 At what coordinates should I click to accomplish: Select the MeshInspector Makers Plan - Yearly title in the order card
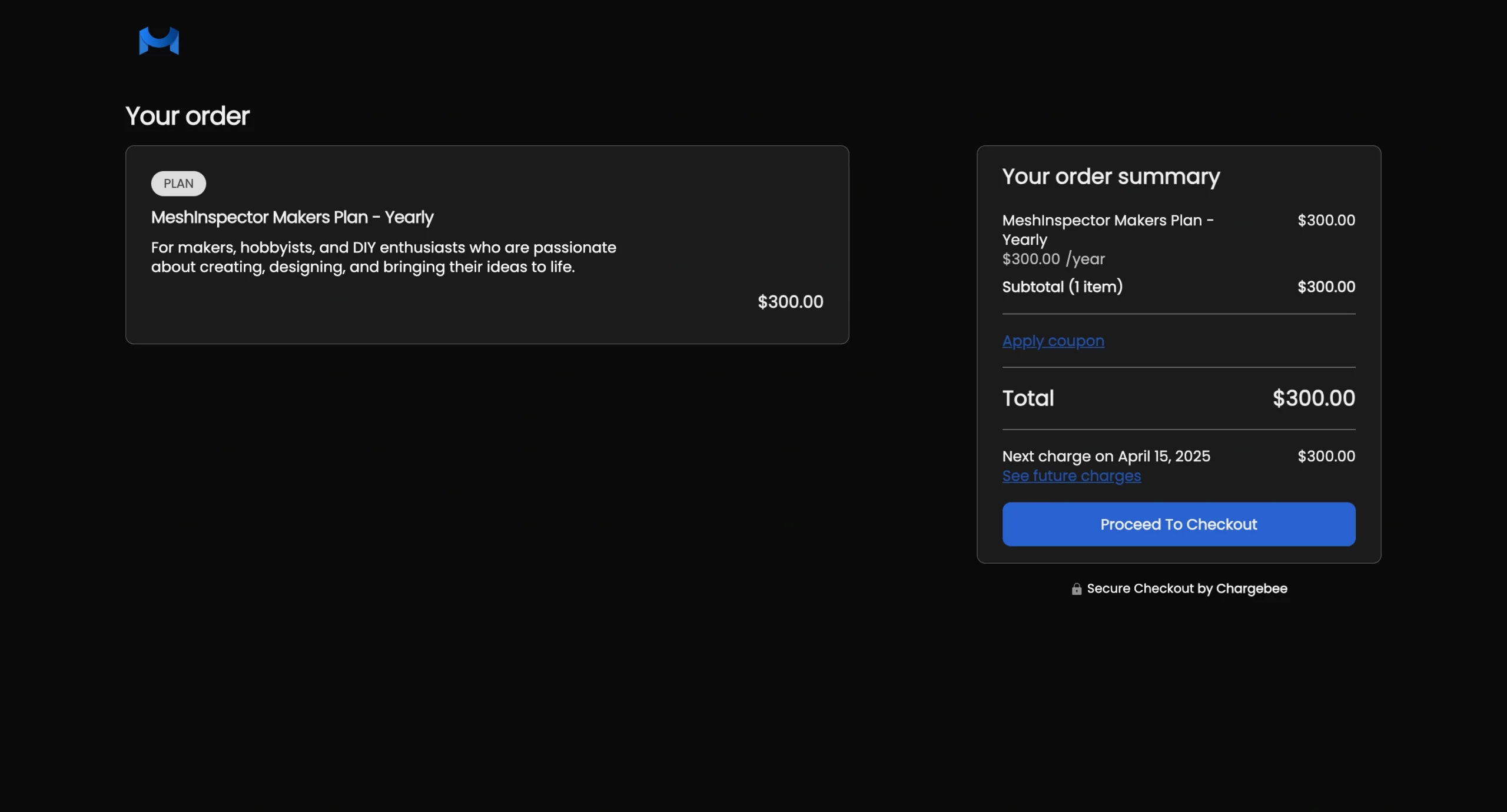point(292,218)
